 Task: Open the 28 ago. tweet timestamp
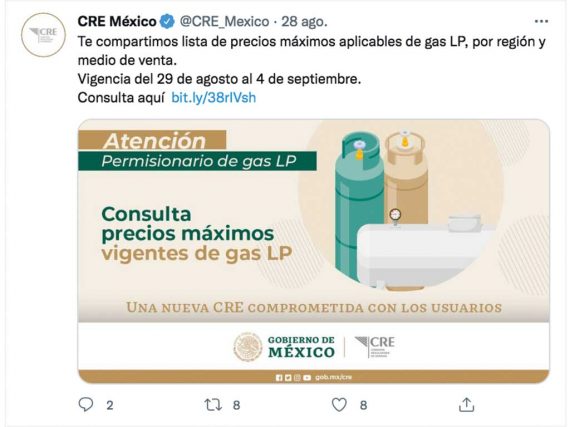304,22
